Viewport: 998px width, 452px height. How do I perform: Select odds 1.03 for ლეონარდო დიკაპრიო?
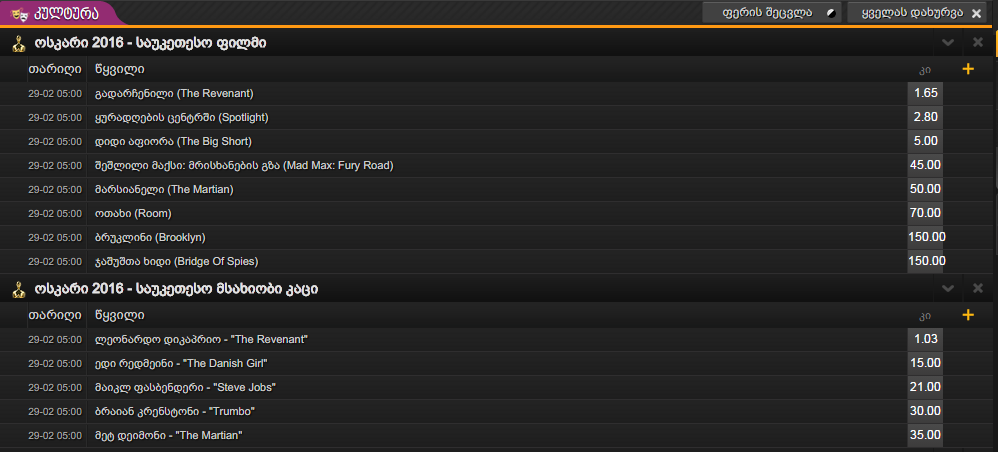[x=925, y=339]
